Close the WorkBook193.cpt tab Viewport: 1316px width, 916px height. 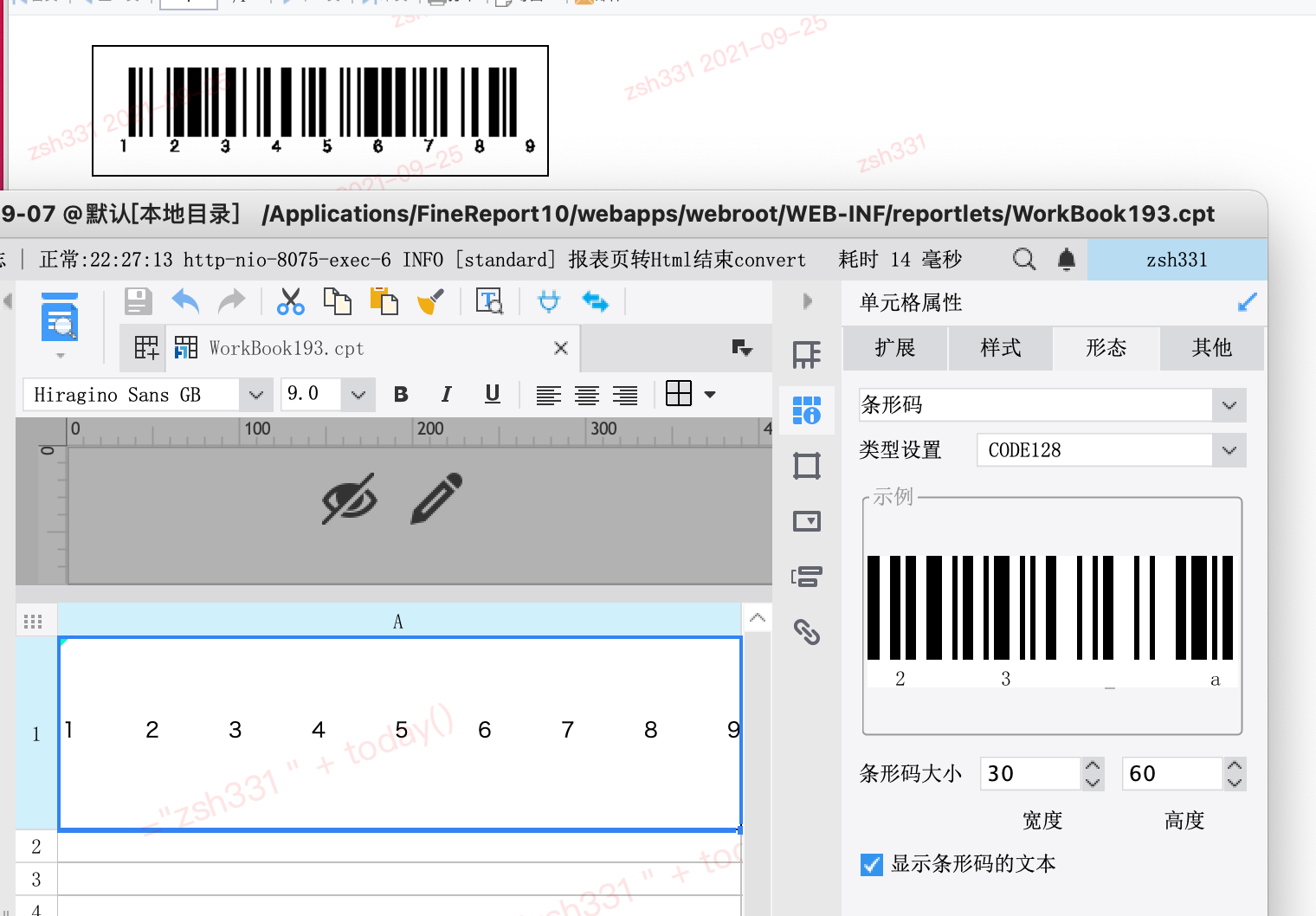point(561,348)
